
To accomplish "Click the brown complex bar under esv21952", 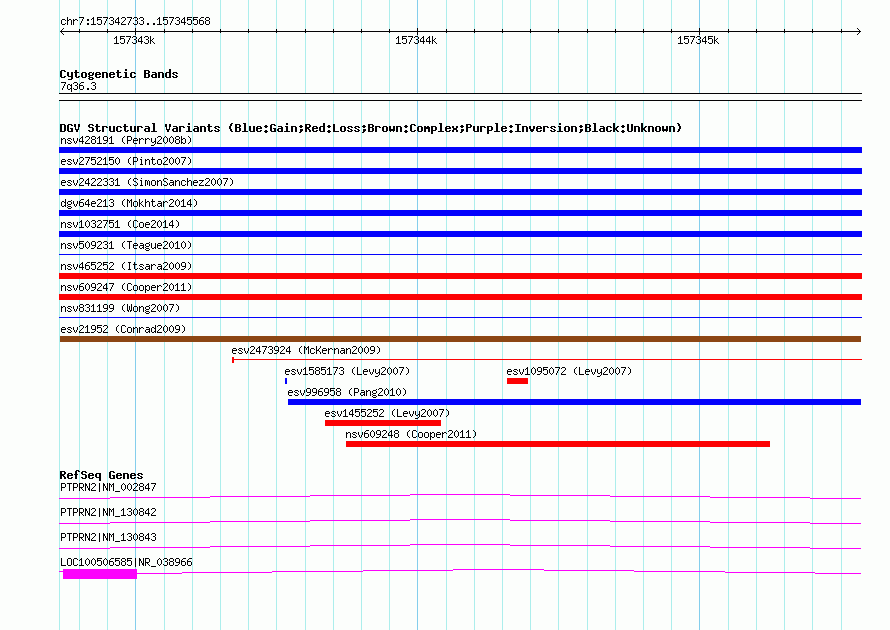I will coord(460,339).
